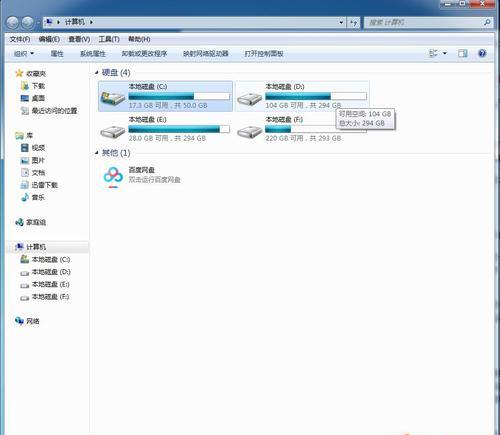Click the blue help question-mark icon
Viewport: 500px width, 435px height.
[x=482, y=53]
